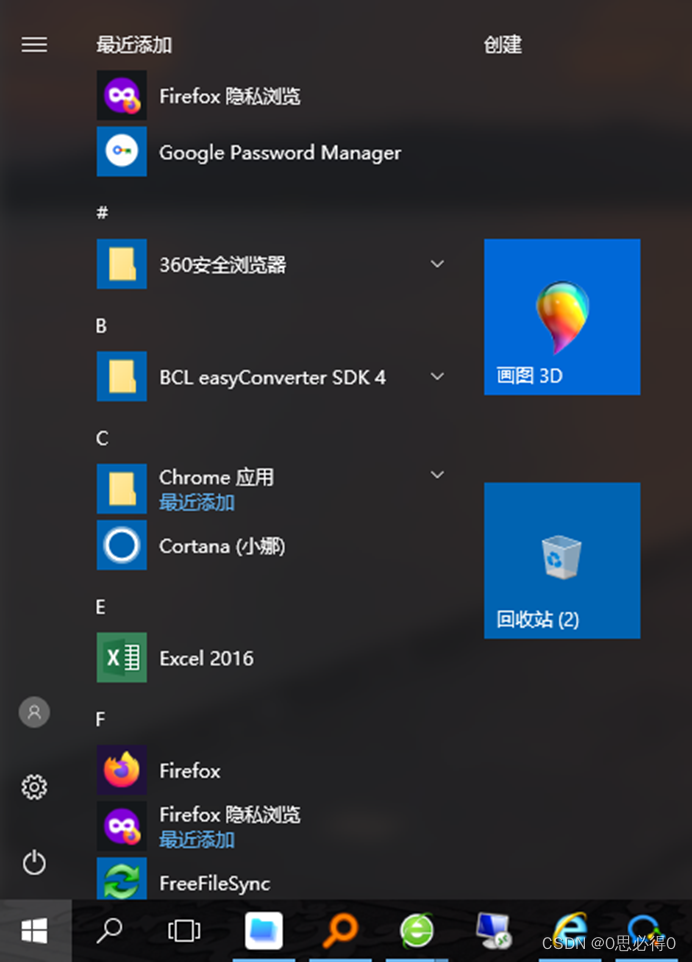Screen dimensions: 692x962
Task: Open the Chrome 应用 folder icon
Action: pos(121,488)
